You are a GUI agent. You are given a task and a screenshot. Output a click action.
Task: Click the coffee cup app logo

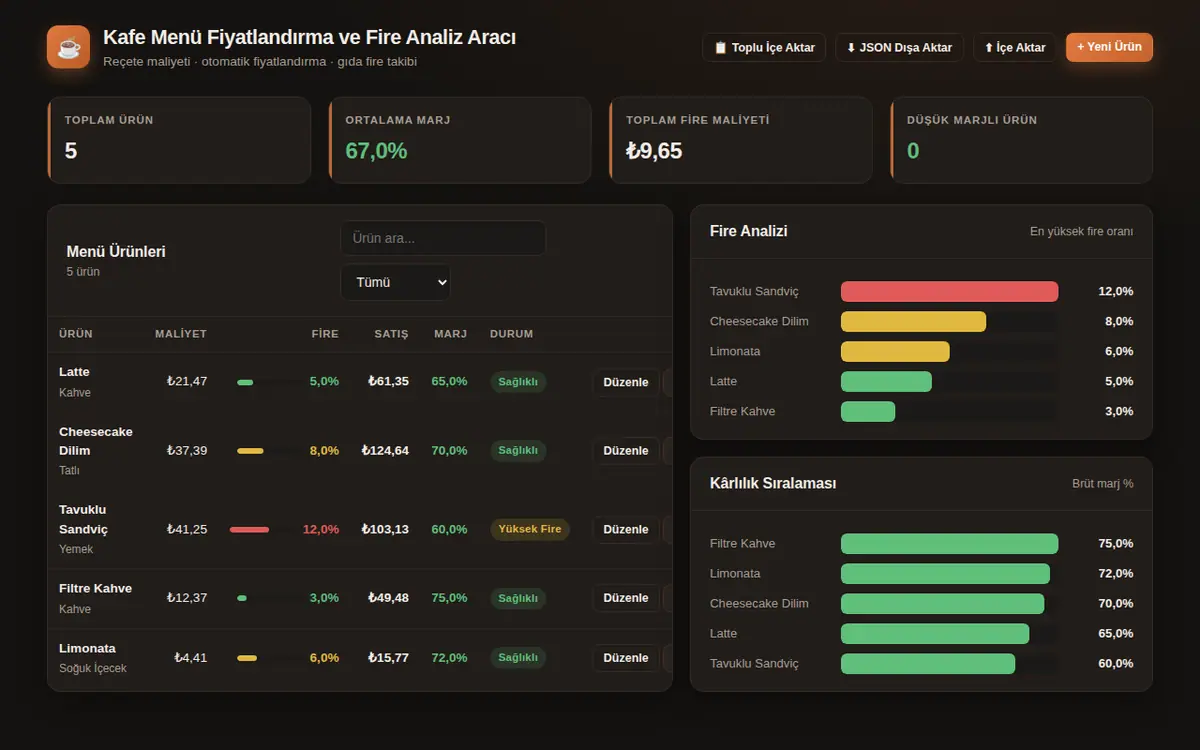68,47
